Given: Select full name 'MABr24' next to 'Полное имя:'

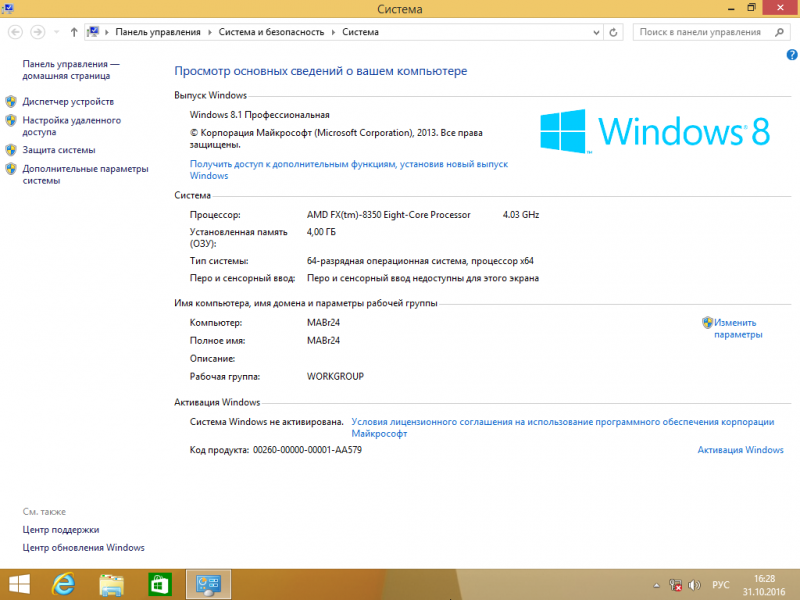Looking at the screenshot, I should click(x=323, y=340).
